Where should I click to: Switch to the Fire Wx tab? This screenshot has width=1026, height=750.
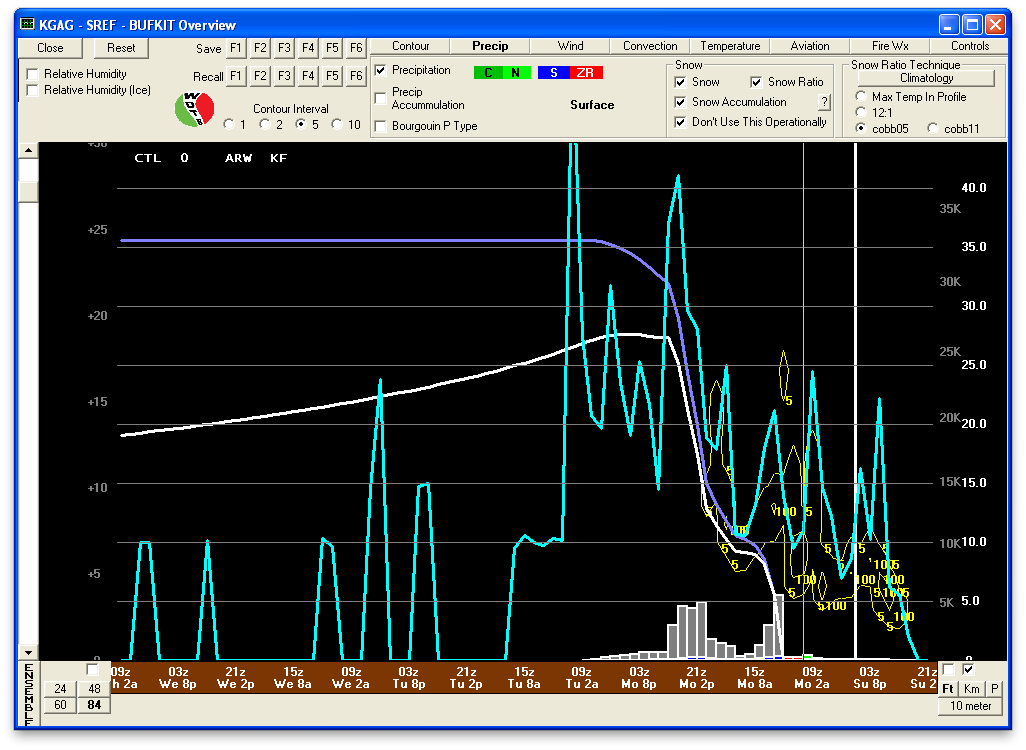point(890,46)
